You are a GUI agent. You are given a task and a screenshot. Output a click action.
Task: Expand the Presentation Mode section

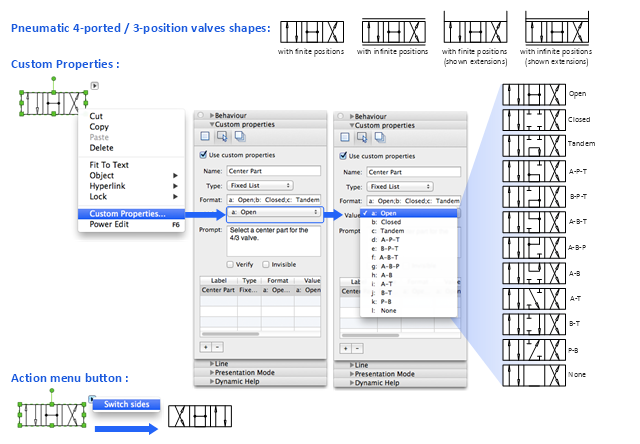[240, 373]
